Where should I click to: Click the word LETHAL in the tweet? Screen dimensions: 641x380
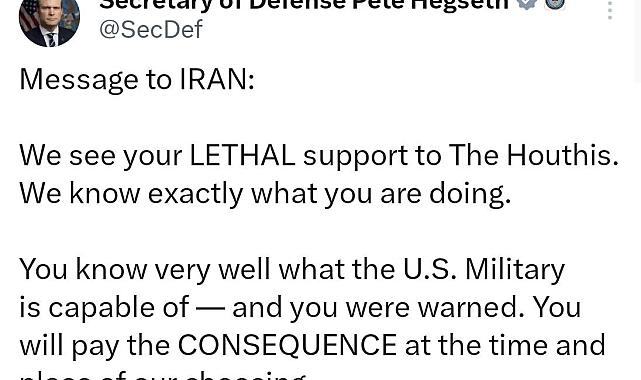click(242, 156)
